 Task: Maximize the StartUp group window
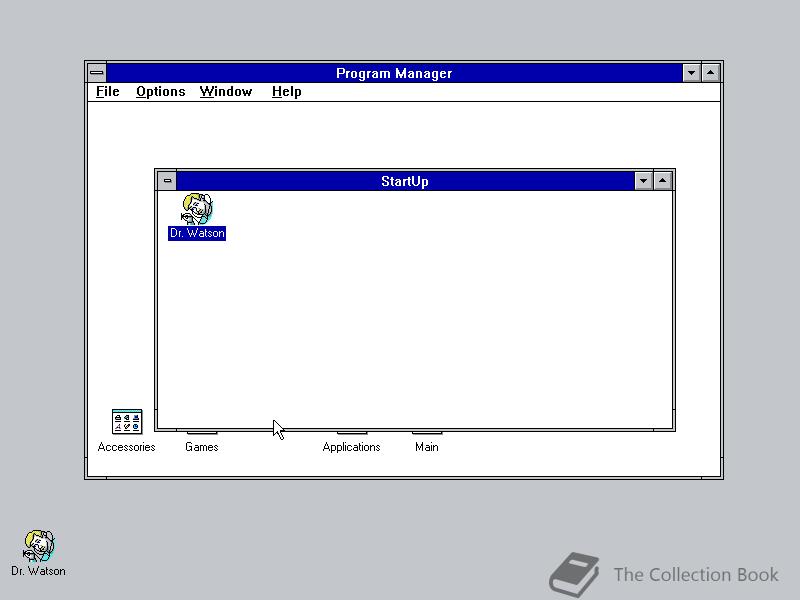663,181
